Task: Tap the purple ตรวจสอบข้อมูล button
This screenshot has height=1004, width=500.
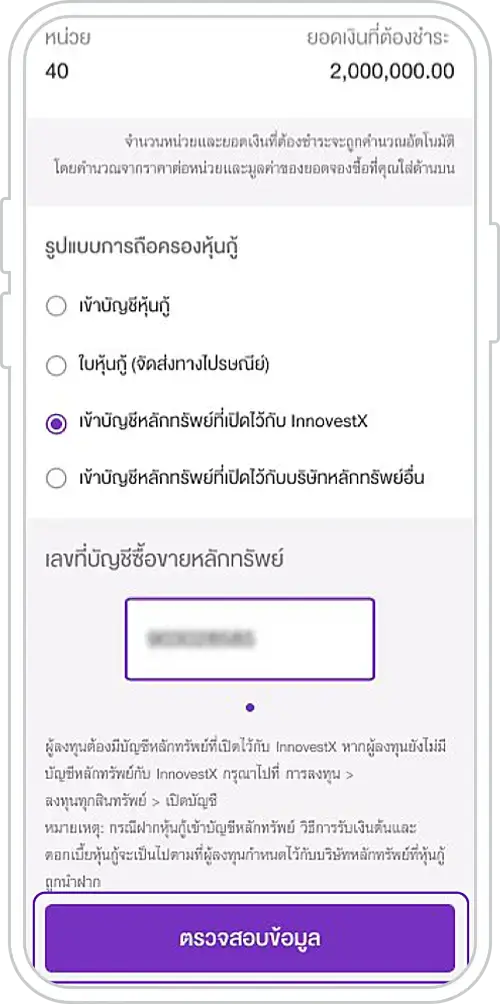Action: tap(250, 939)
